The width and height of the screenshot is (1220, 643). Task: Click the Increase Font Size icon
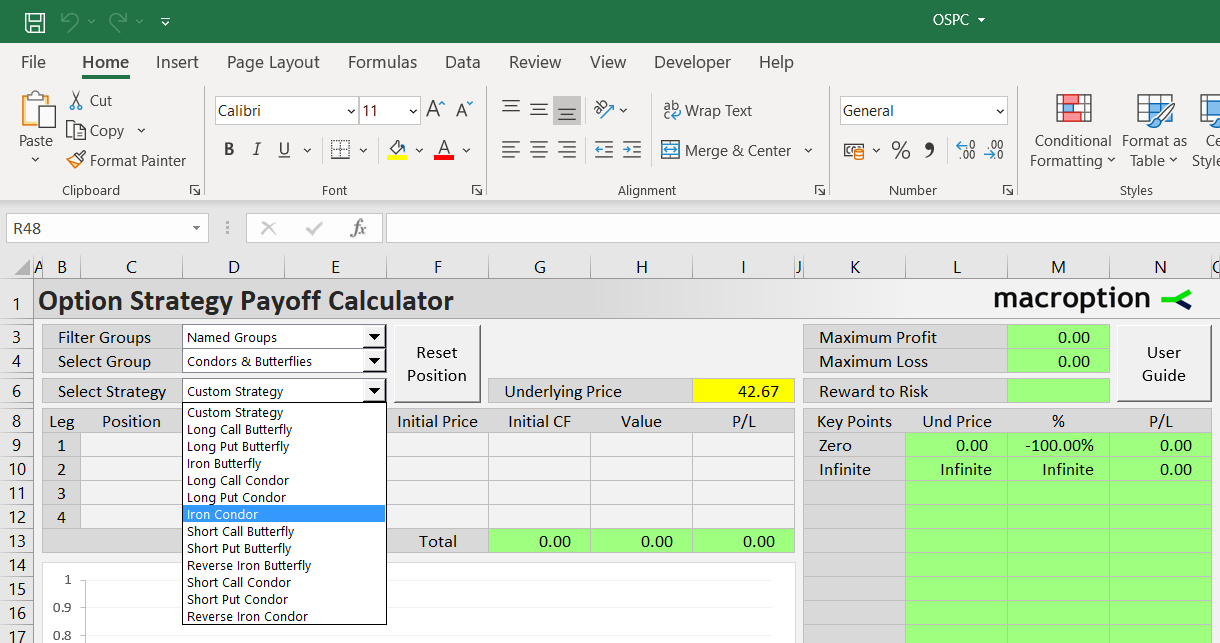[x=435, y=110]
